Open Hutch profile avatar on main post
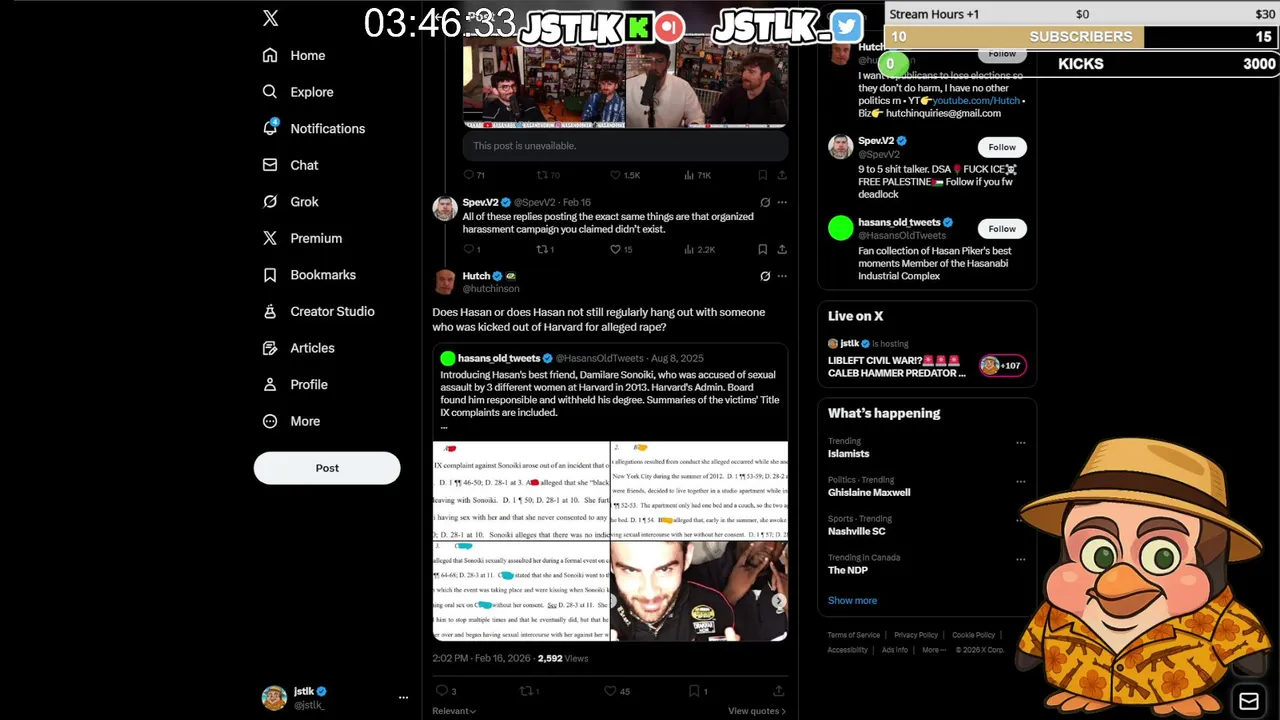 point(445,282)
